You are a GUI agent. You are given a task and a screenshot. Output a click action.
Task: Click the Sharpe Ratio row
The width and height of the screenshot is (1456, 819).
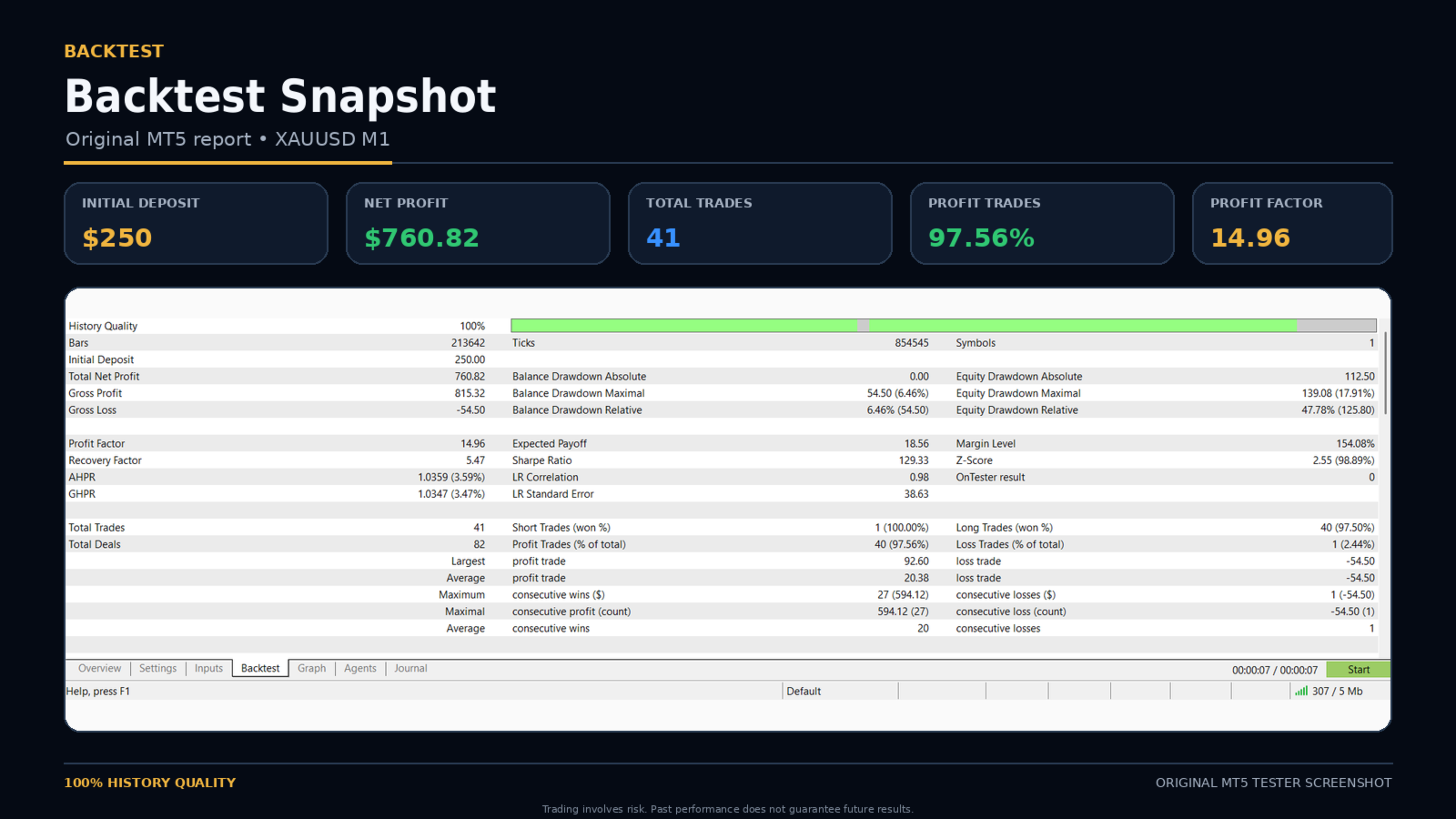(x=721, y=460)
